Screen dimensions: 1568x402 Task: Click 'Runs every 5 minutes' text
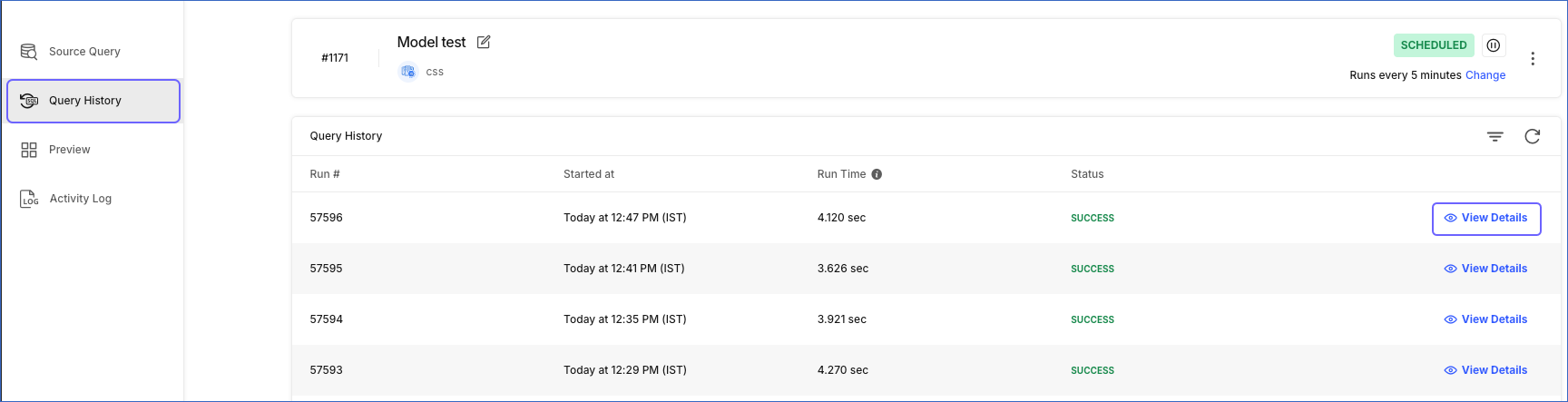(x=1406, y=75)
